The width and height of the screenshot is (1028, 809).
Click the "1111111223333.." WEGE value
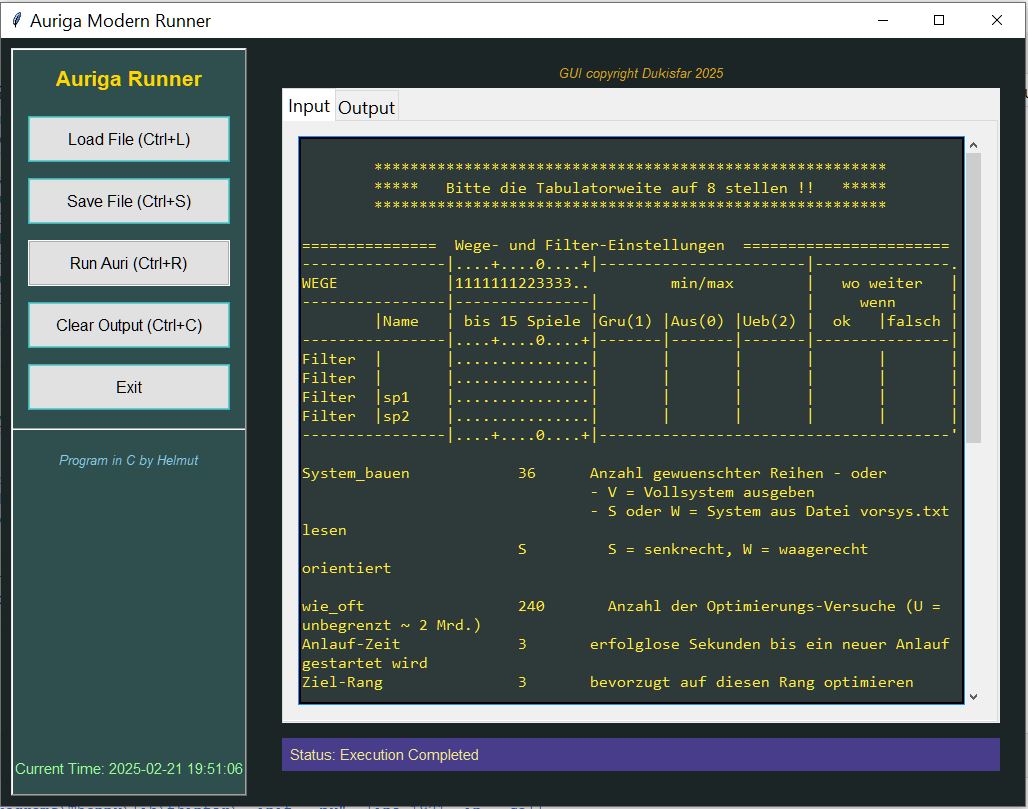522,283
